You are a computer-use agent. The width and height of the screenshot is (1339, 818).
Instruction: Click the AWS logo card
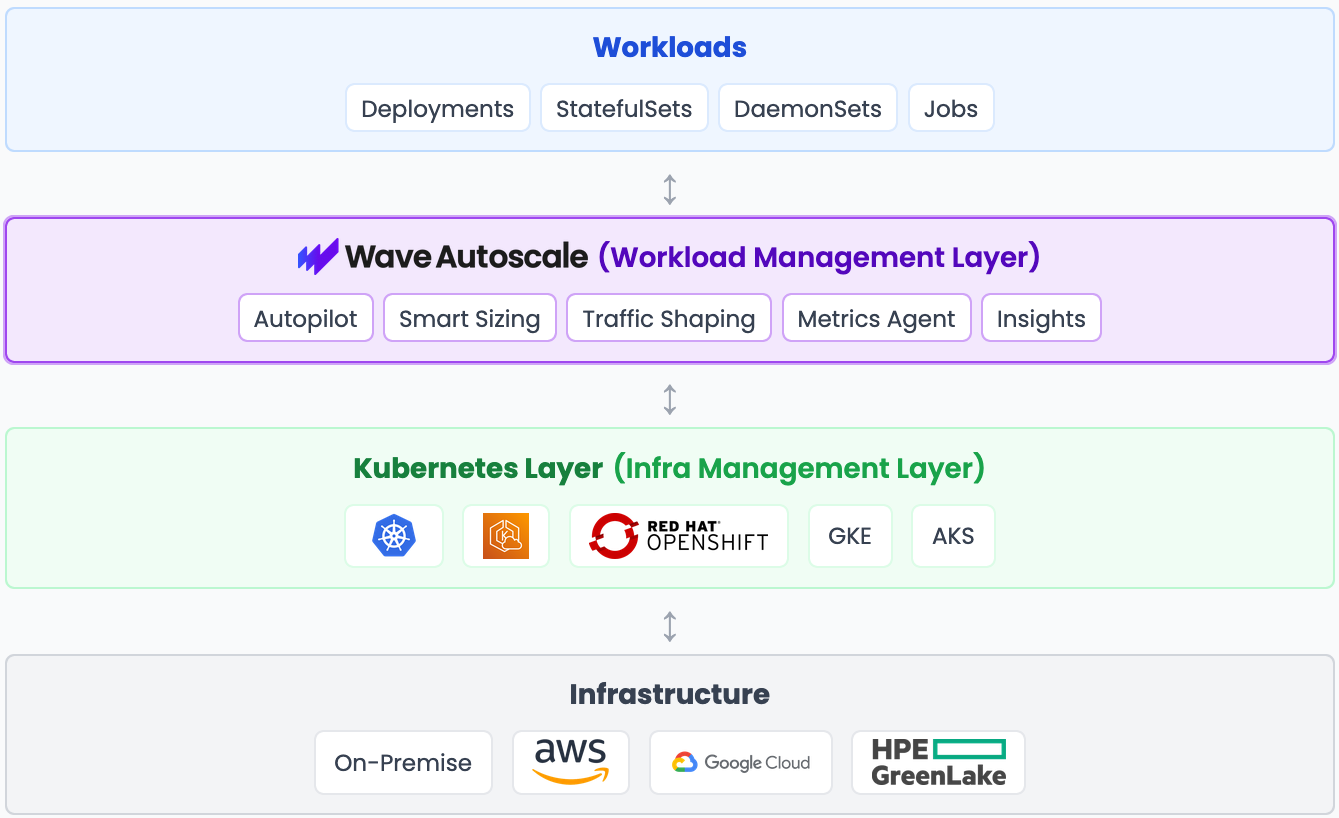click(x=571, y=762)
